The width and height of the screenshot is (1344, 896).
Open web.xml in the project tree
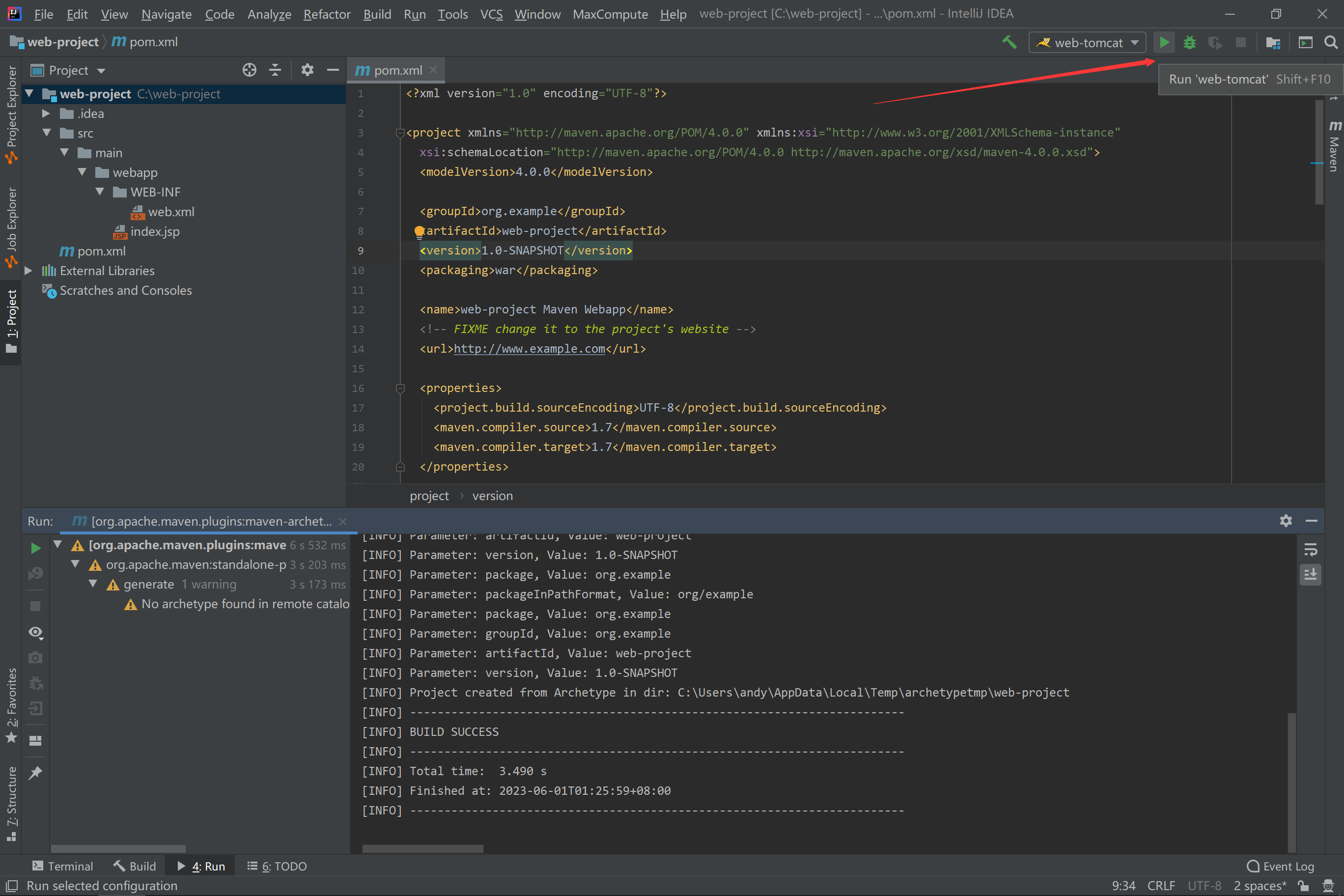pos(170,212)
